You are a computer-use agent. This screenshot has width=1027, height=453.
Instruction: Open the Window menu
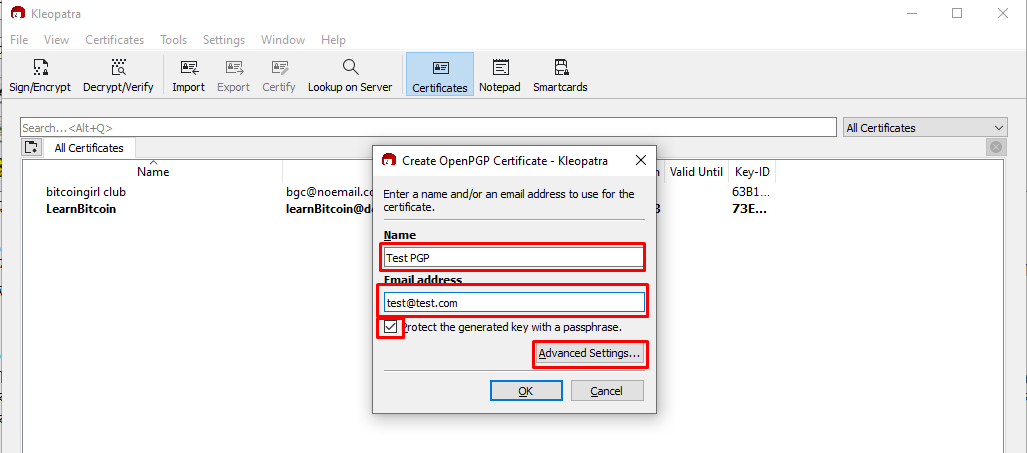[x=283, y=40]
